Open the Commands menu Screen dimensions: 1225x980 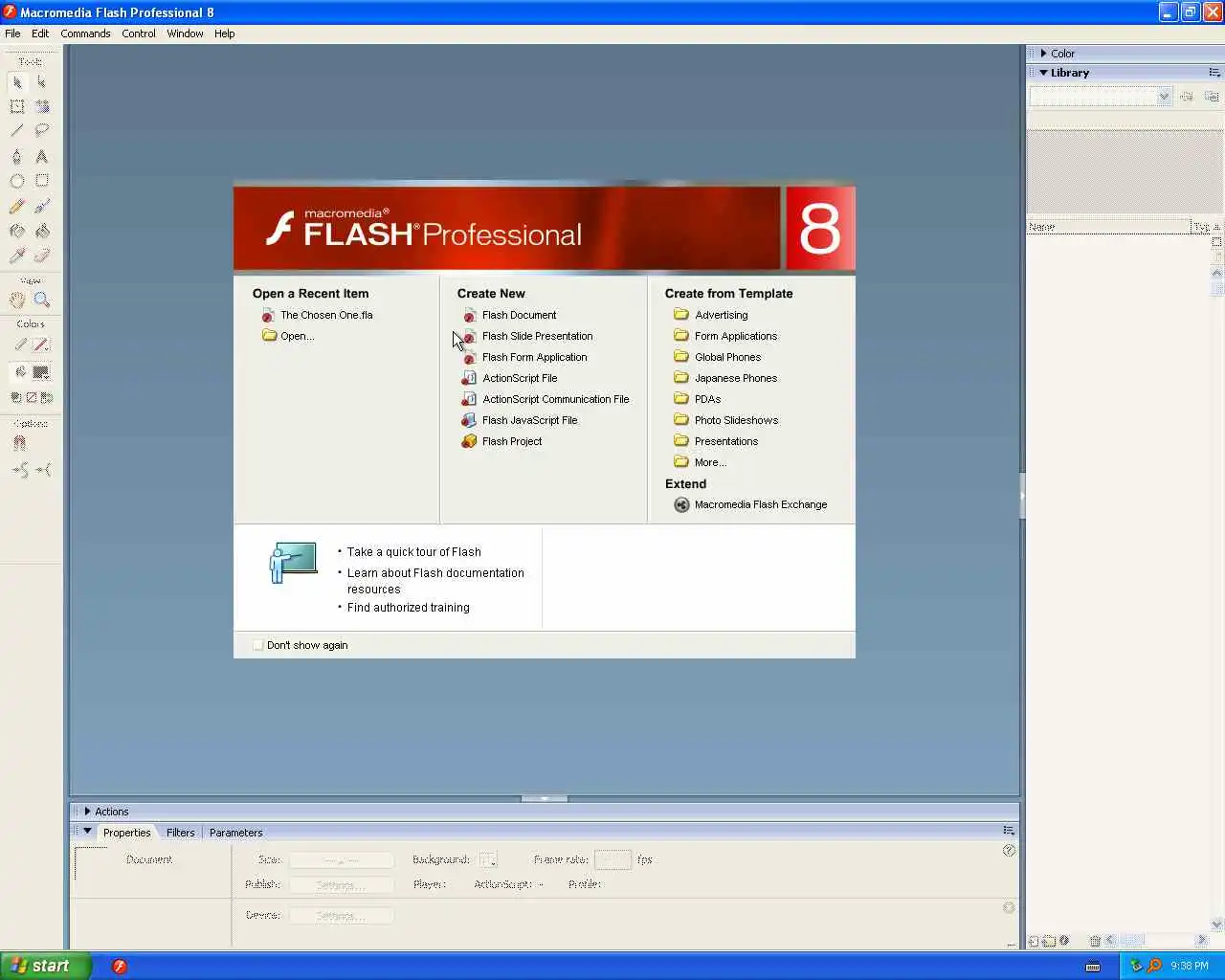coord(85,33)
